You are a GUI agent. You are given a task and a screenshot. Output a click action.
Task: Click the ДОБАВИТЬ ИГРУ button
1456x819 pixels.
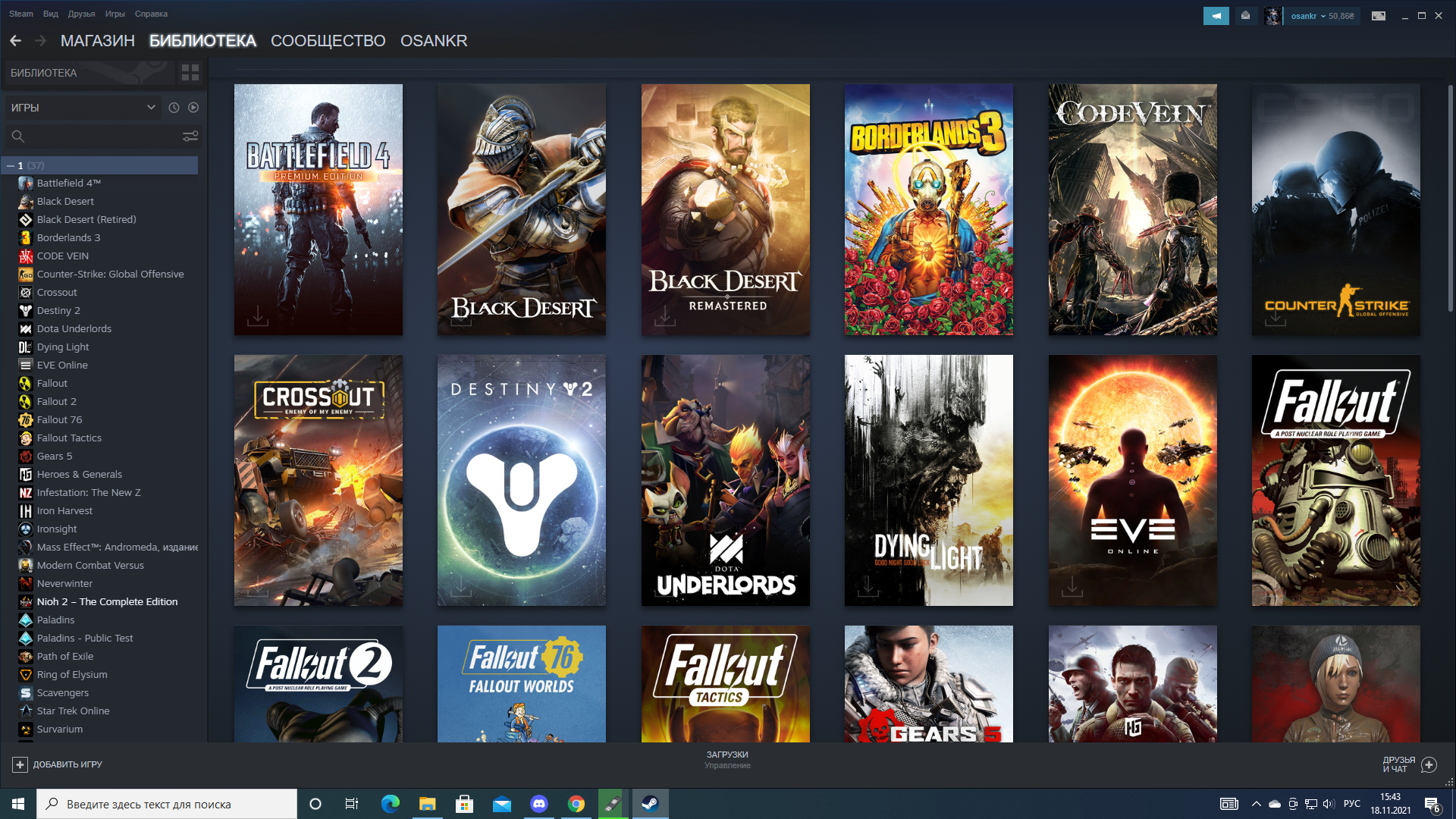point(58,764)
